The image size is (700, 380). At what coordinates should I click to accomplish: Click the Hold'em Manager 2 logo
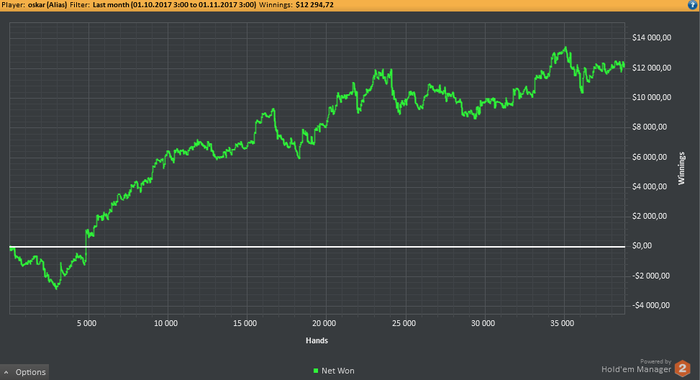(x=682, y=368)
